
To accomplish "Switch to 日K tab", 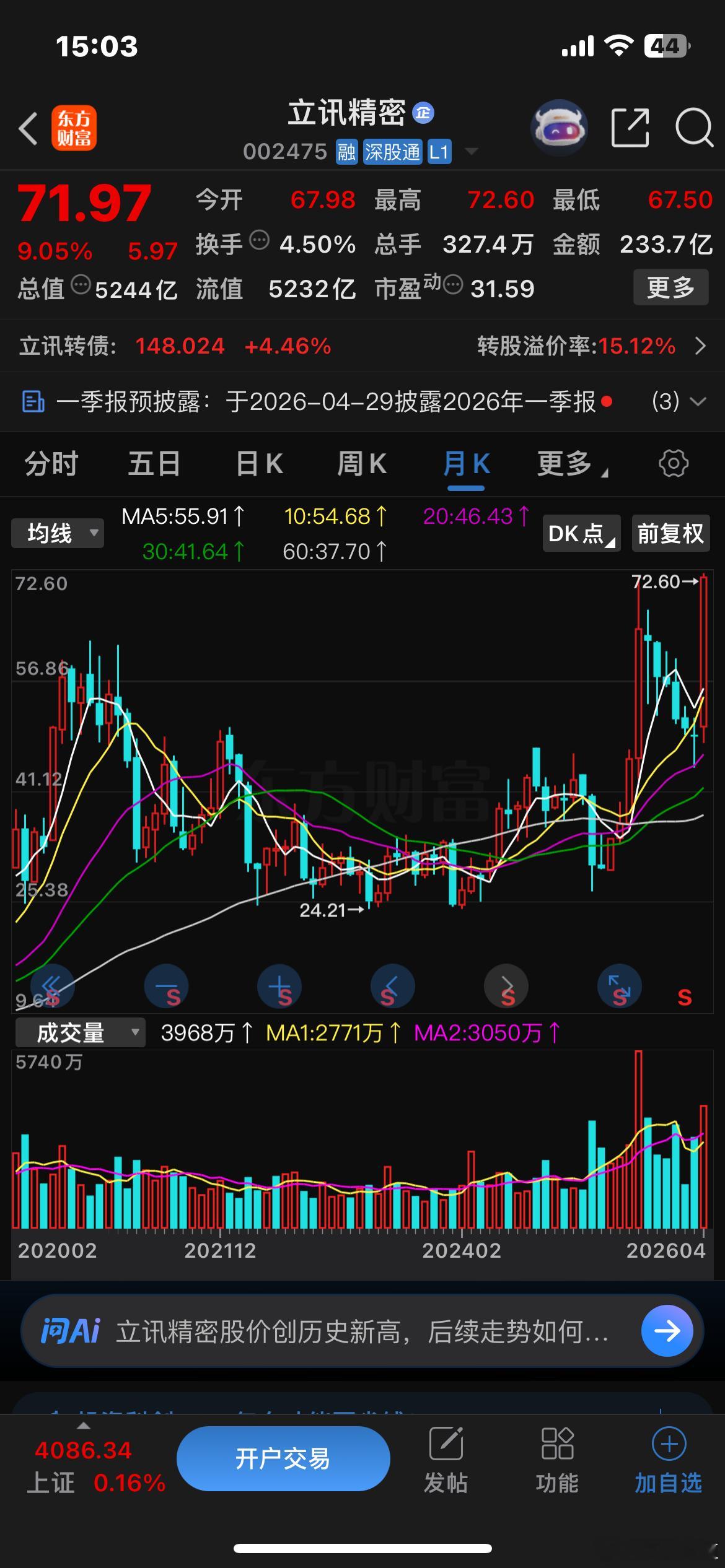I will point(259,464).
